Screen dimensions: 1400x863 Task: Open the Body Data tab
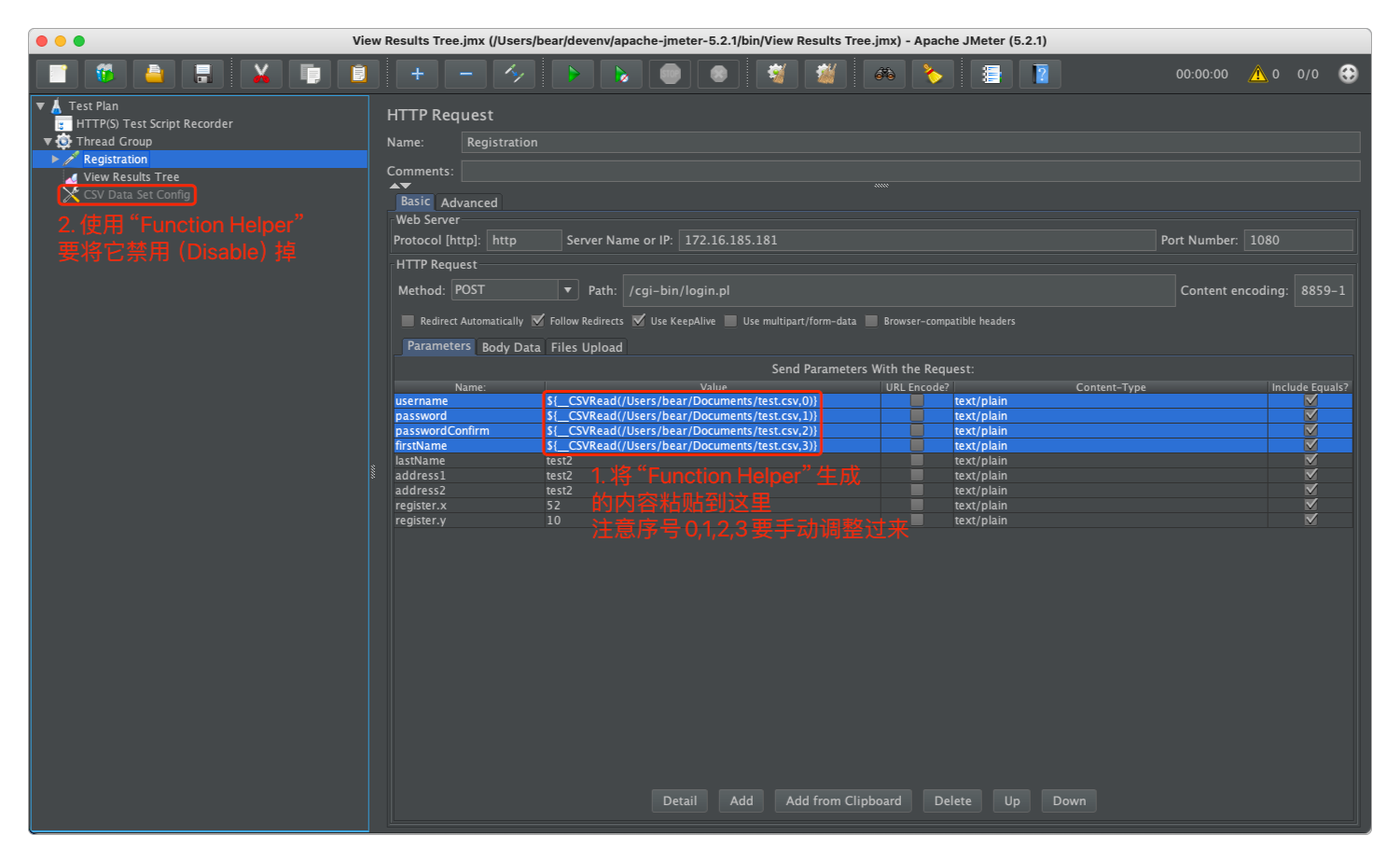tap(511, 347)
